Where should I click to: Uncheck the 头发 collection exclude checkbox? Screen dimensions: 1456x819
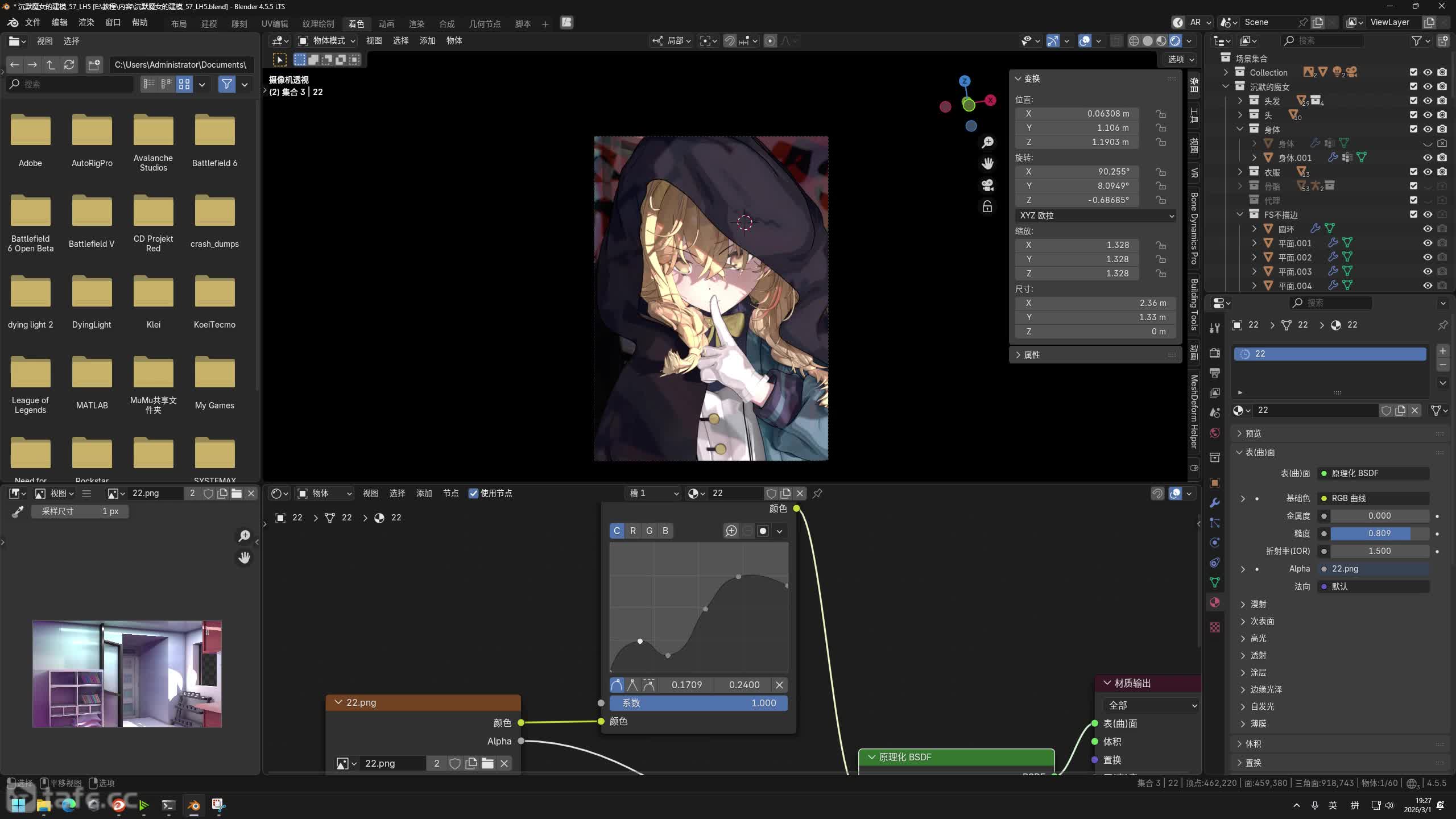tap(1413, 101)
